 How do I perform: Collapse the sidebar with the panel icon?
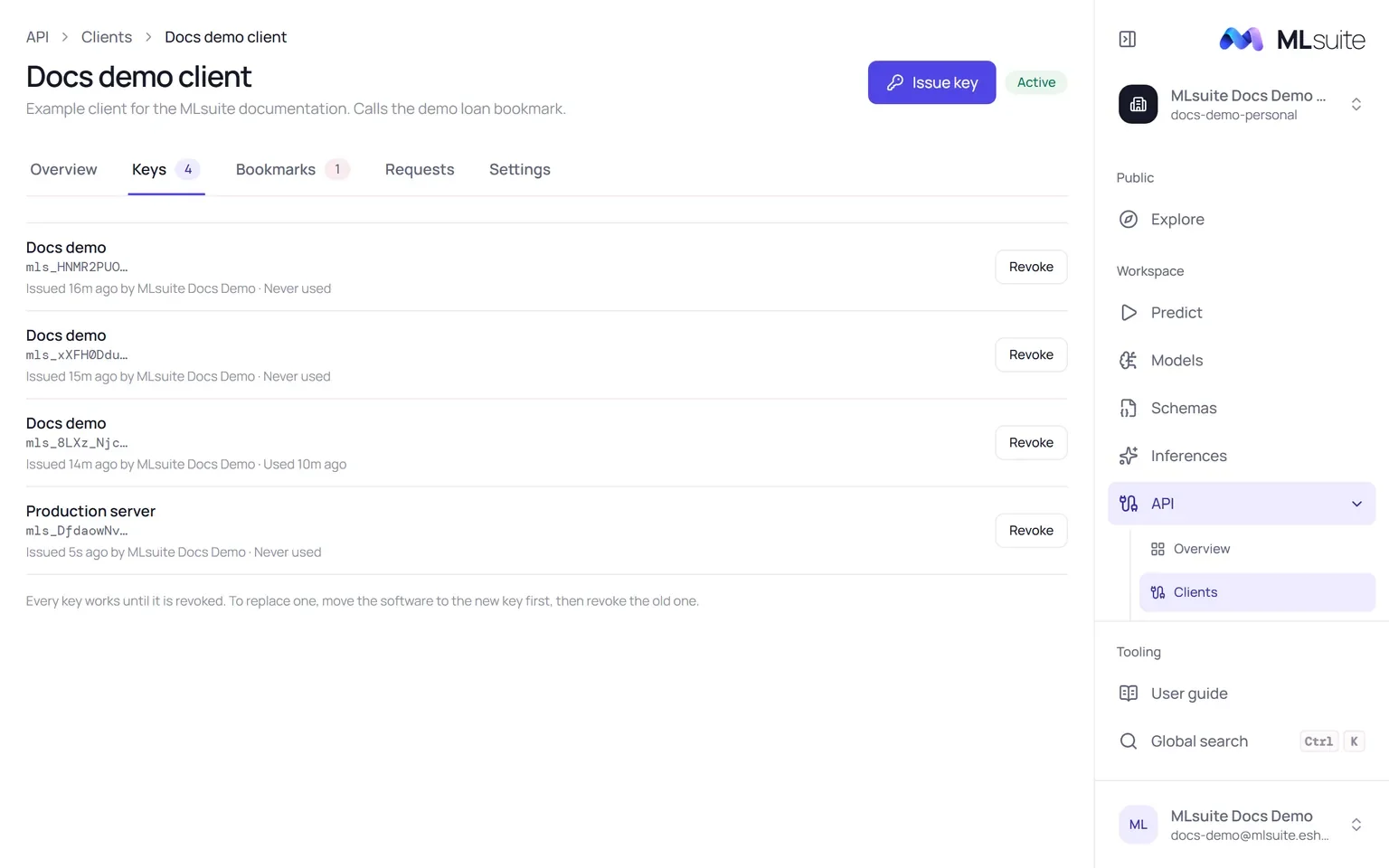pos(1127,39)
